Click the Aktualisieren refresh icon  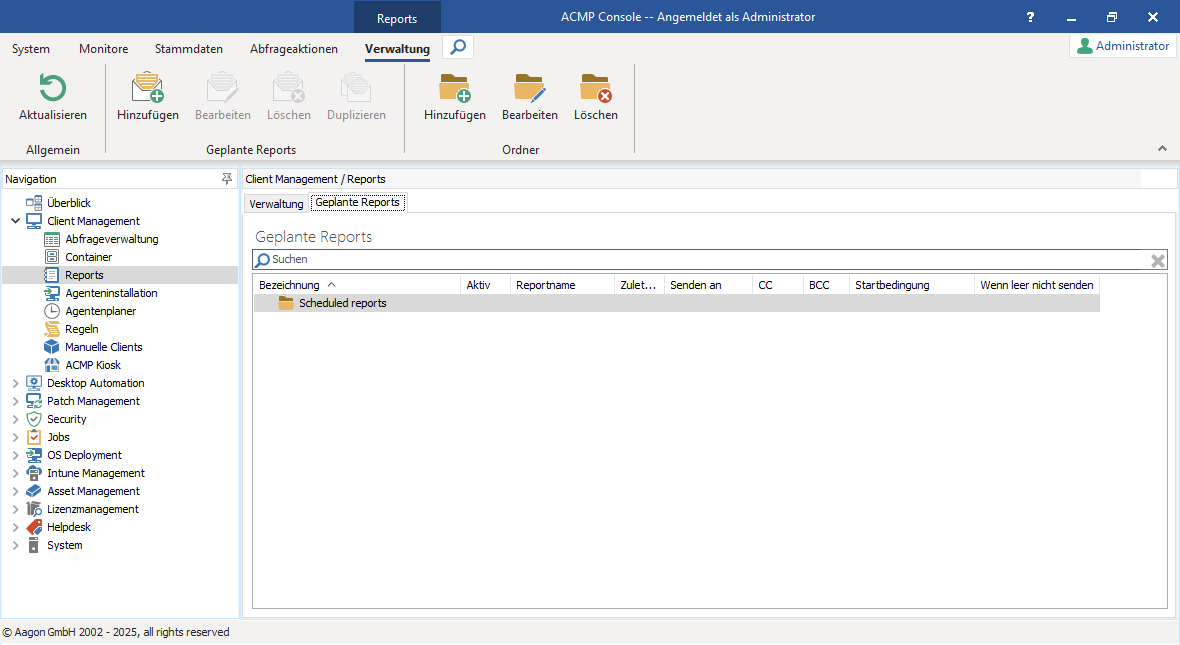[53, 88]
